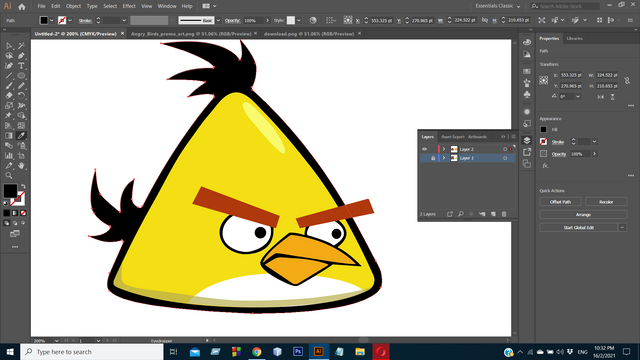Open stroke weight dropdown in Properties panel

(x=594, y=142)
